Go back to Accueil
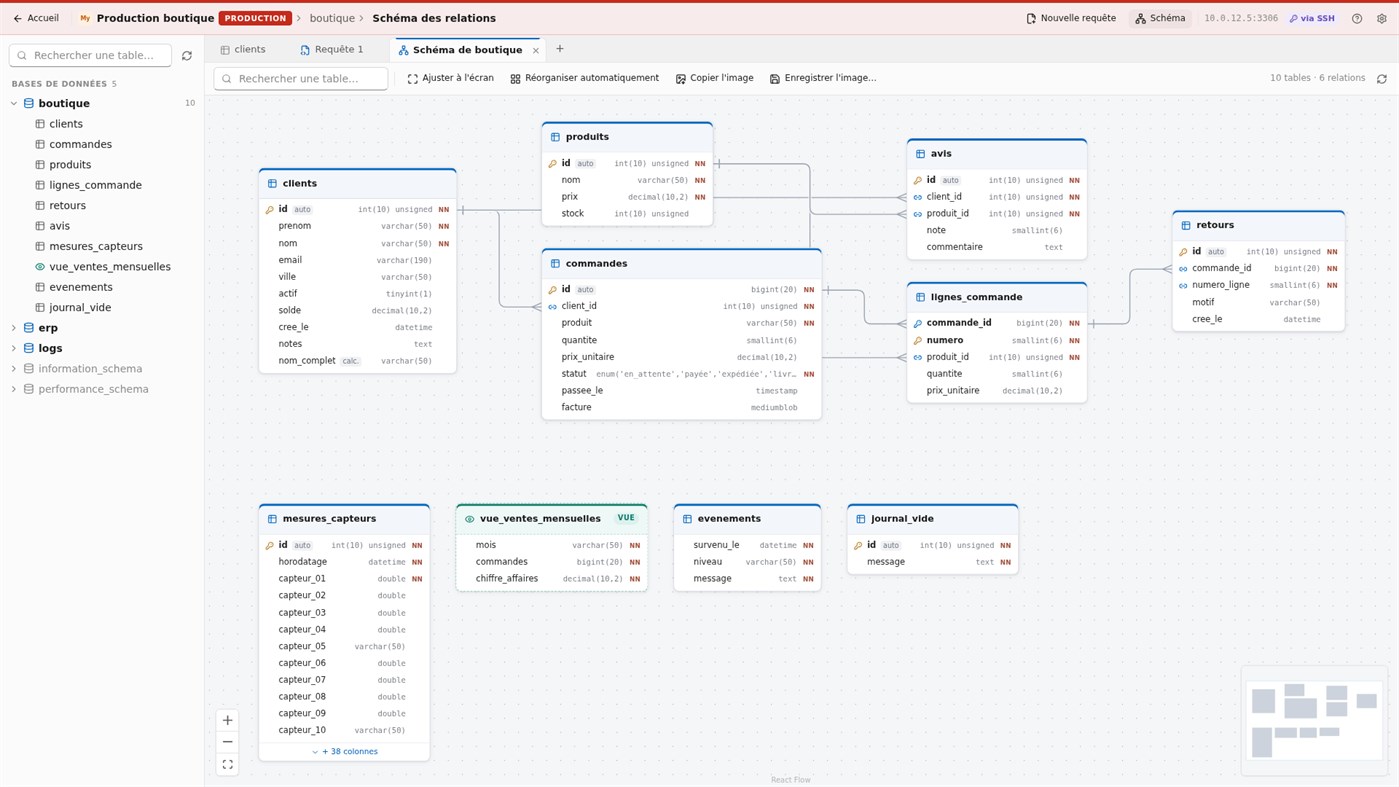Image resolution: width=1399 pixels, height=787 pixels. point(36,19)
